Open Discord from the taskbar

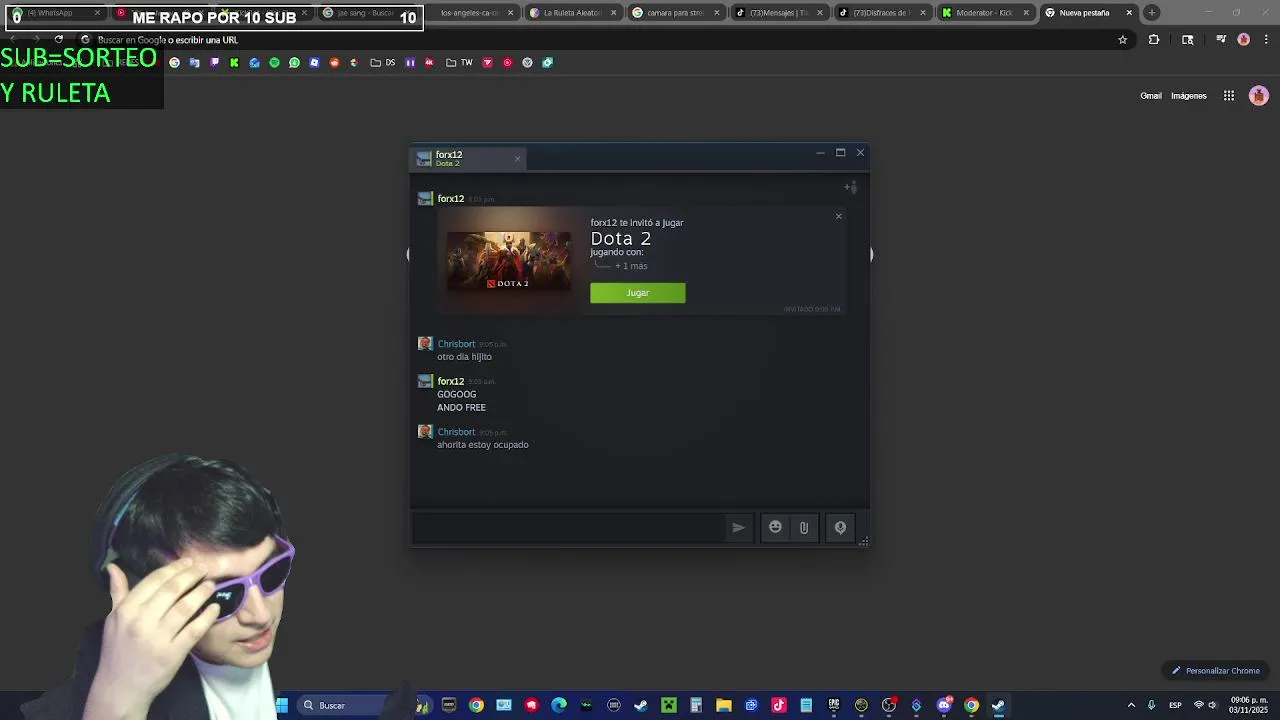coord(944,706)
